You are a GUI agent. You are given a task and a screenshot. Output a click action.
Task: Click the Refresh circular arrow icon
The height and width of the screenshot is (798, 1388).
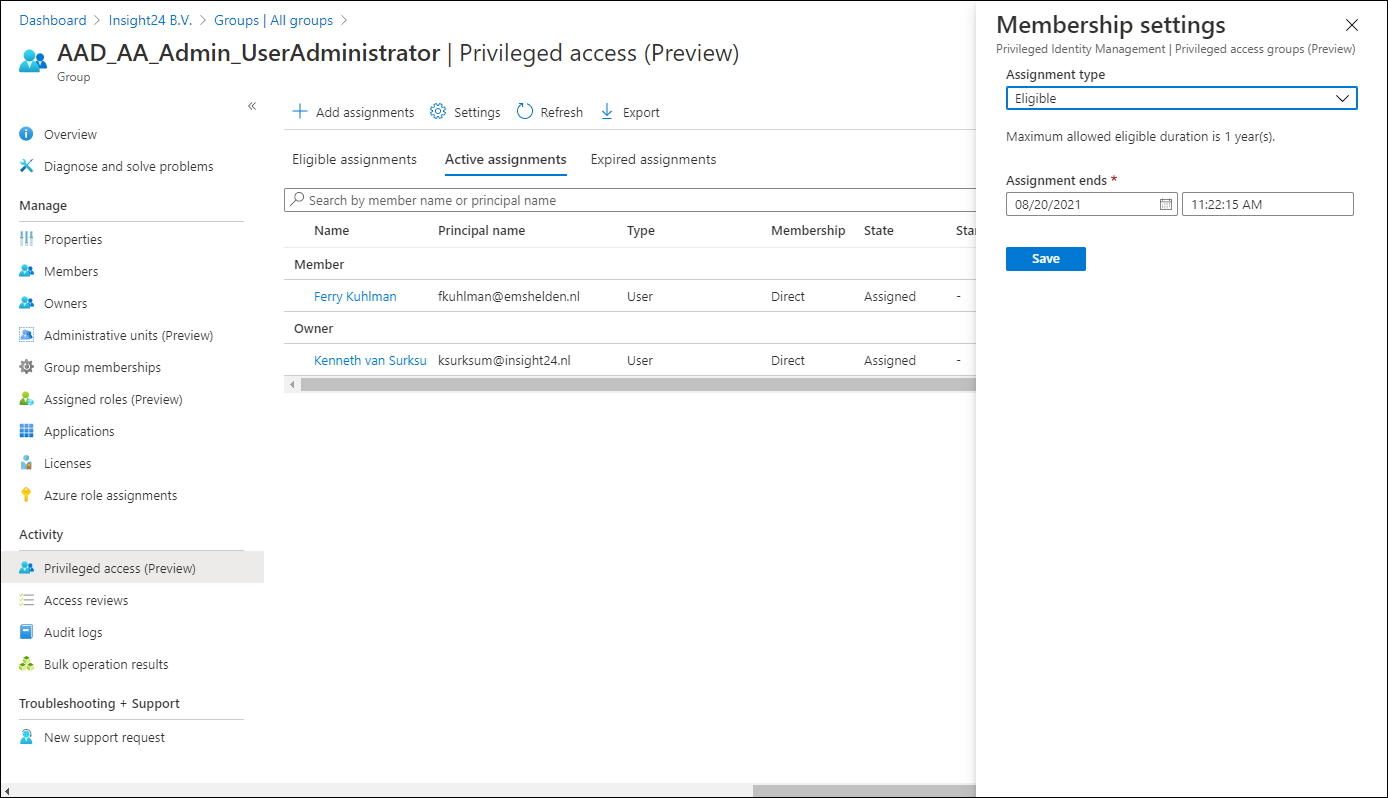coord(525,112)
